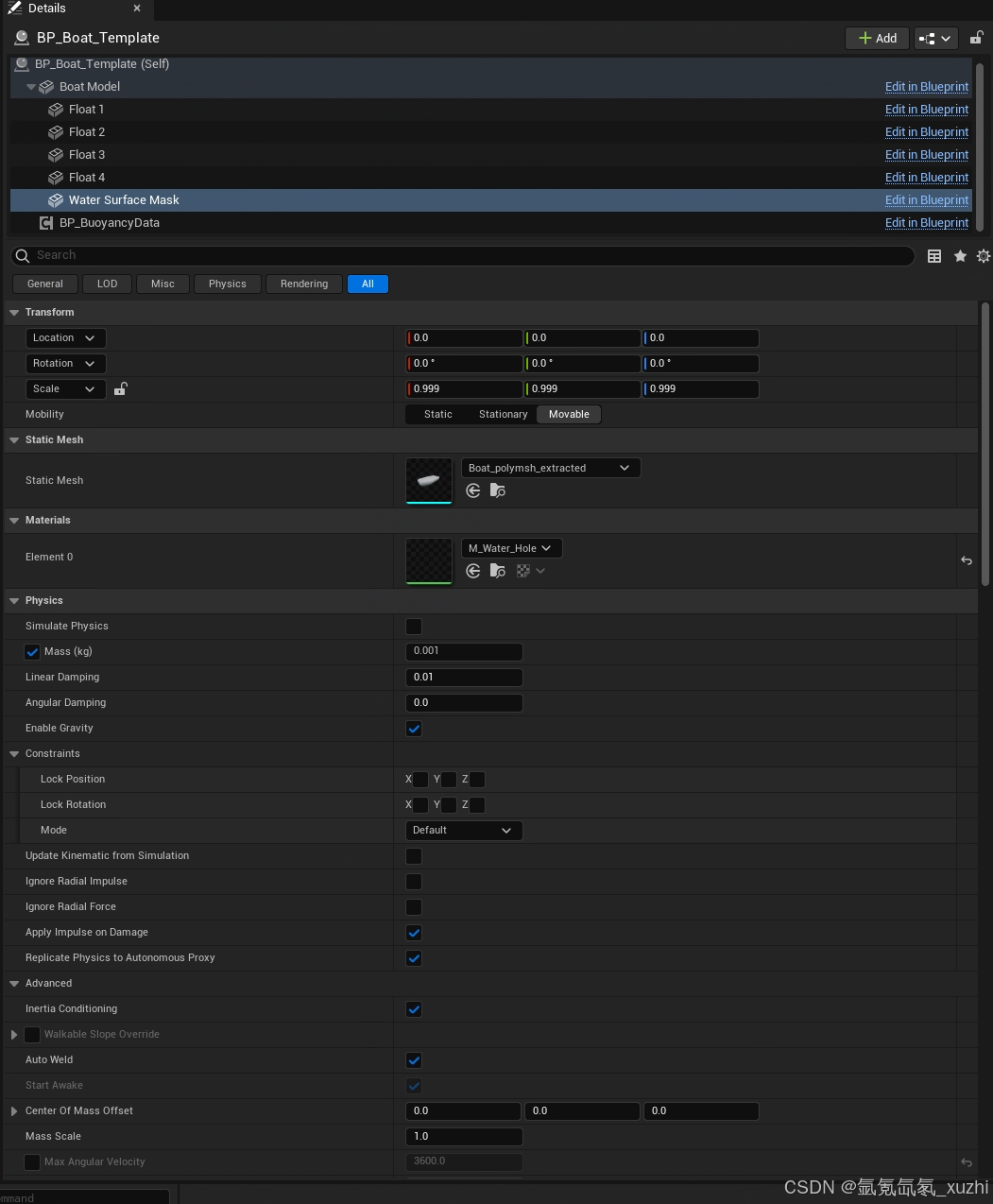
Task: Collapse the Advanced physics section
Action: [14, 984]
